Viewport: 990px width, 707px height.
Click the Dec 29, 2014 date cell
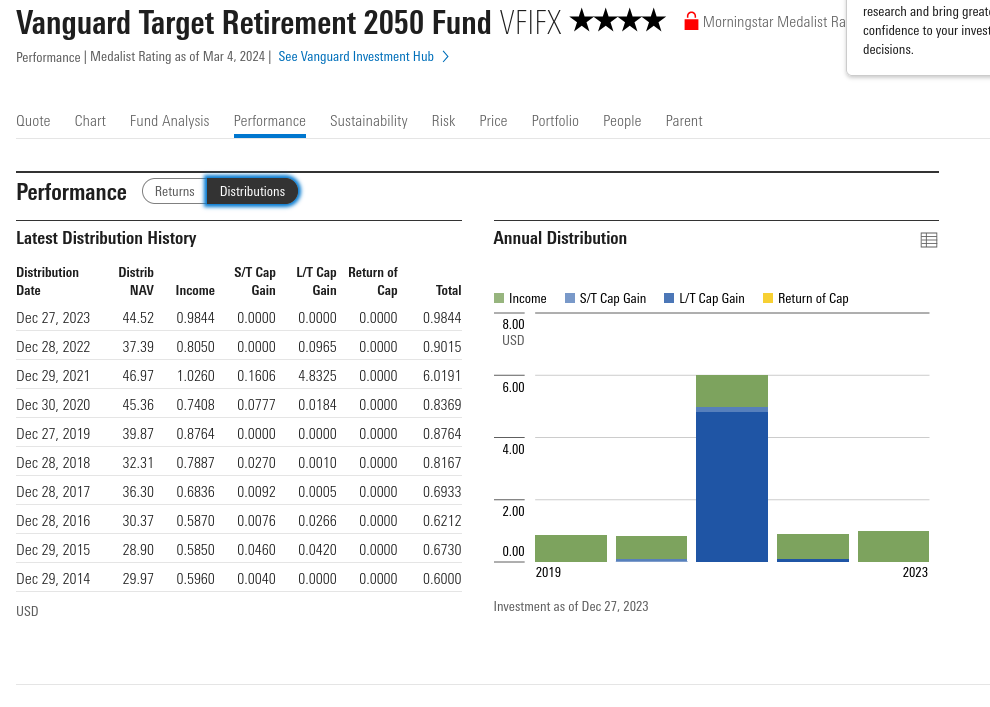coord(53,579)
